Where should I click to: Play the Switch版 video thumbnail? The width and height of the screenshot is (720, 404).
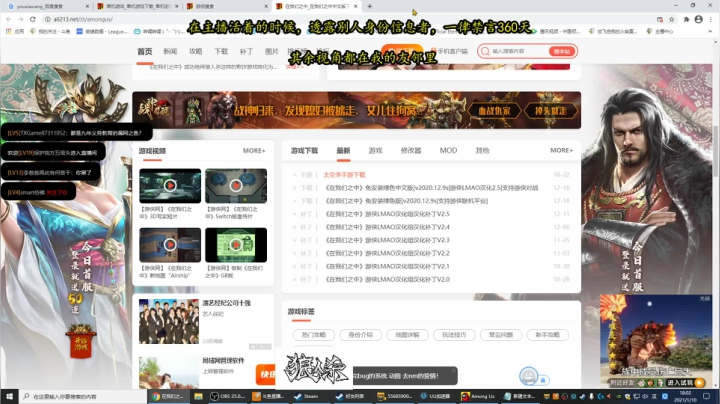pyautogui.click(x=236, y=185)
